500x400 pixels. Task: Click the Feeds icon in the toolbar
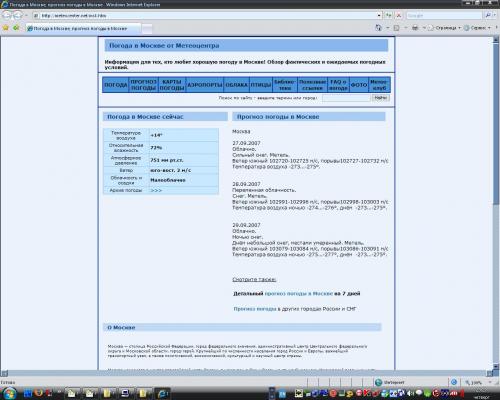click(397, 28)
